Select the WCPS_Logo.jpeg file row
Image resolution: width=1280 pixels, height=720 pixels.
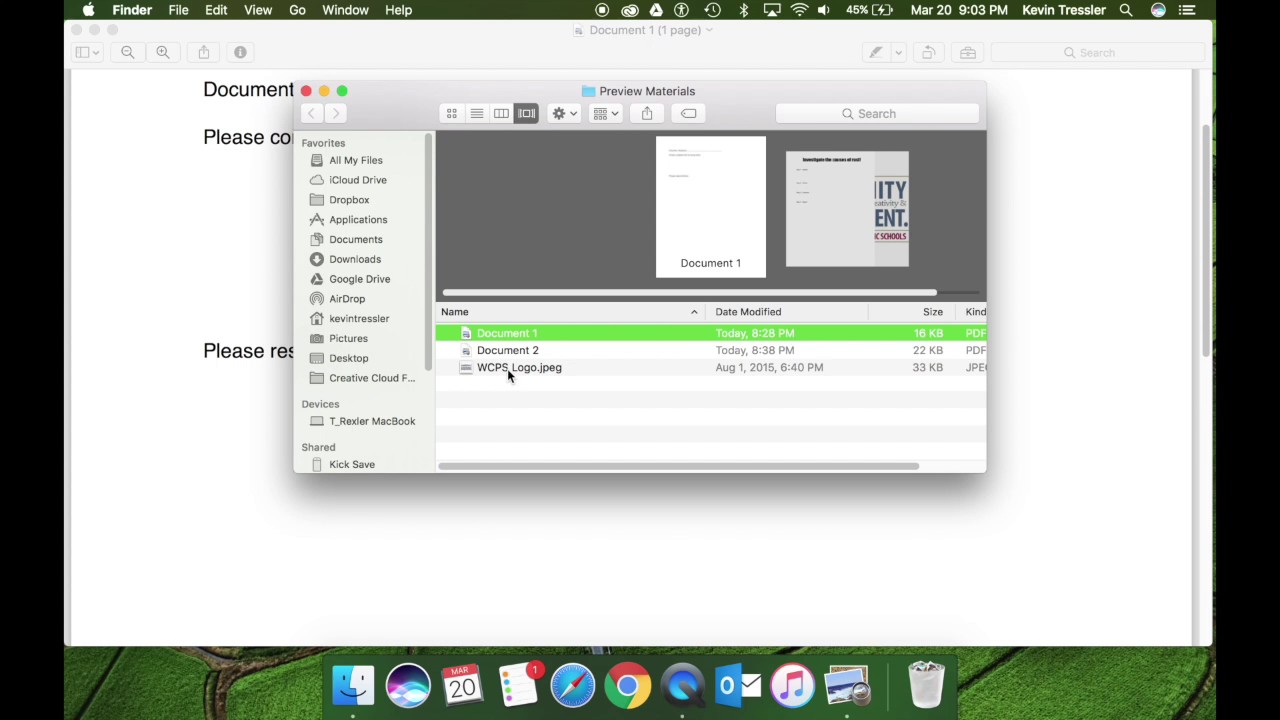click(x=711, y=367)
